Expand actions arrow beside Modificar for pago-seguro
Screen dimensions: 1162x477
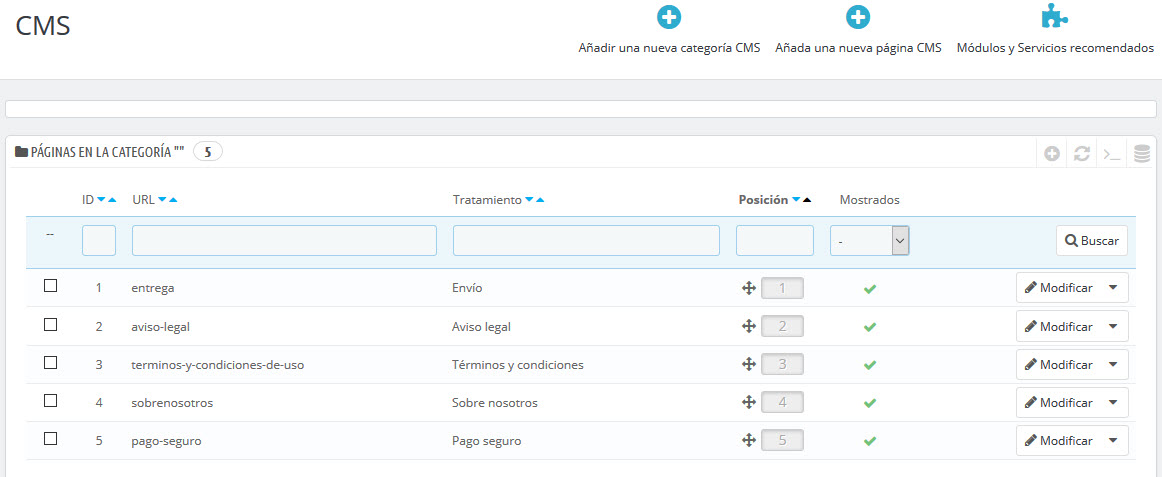point(1113,441)
